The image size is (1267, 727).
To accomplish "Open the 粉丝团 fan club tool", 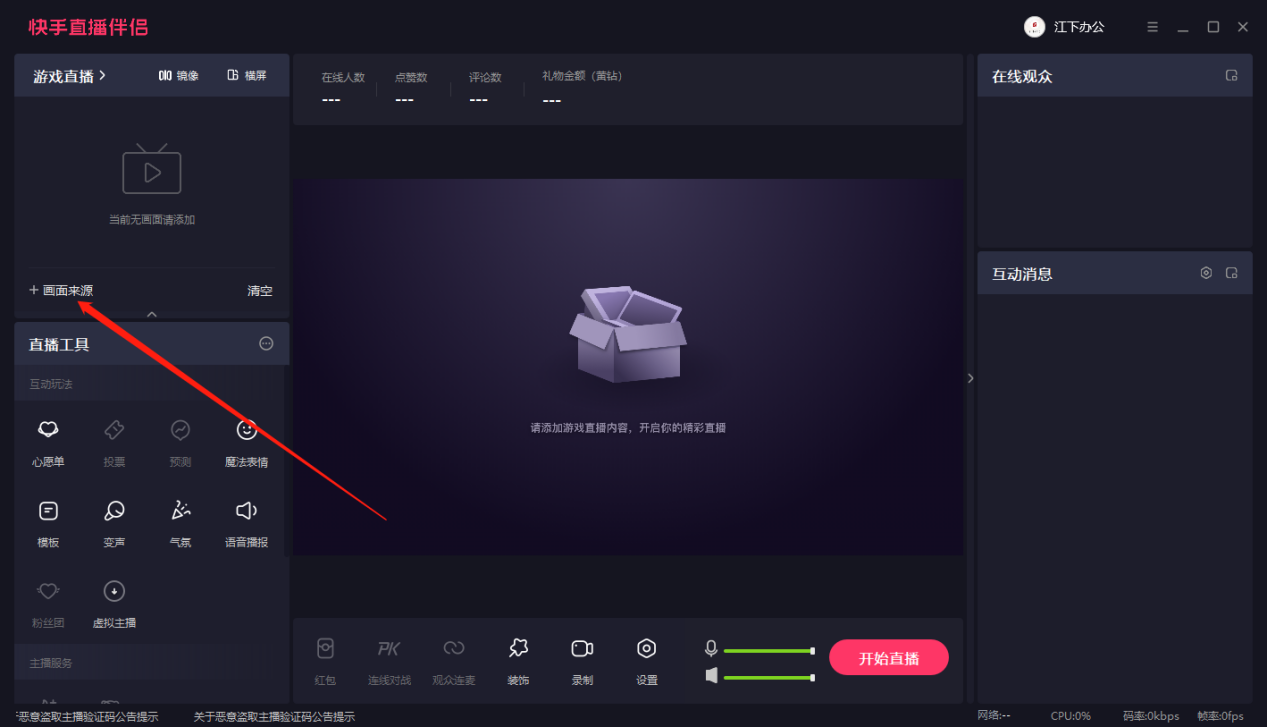I will click(x=48, y=604).
